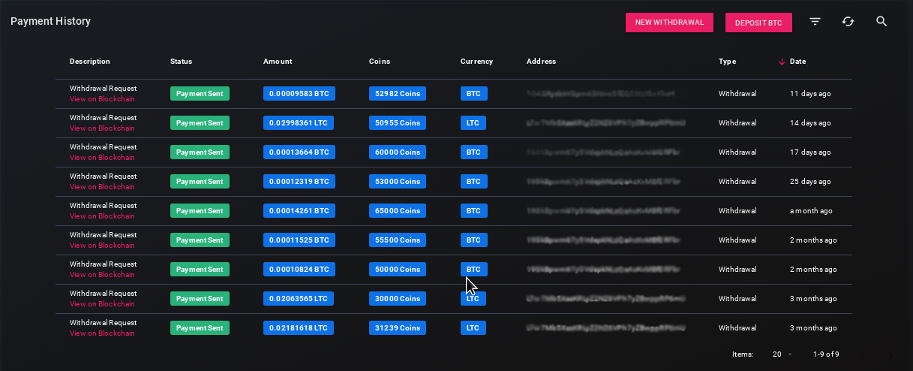Click Payment Sent status in the 65000 Coins row
913x371 pixels.
pyautogui.click(x=200, y=211)
